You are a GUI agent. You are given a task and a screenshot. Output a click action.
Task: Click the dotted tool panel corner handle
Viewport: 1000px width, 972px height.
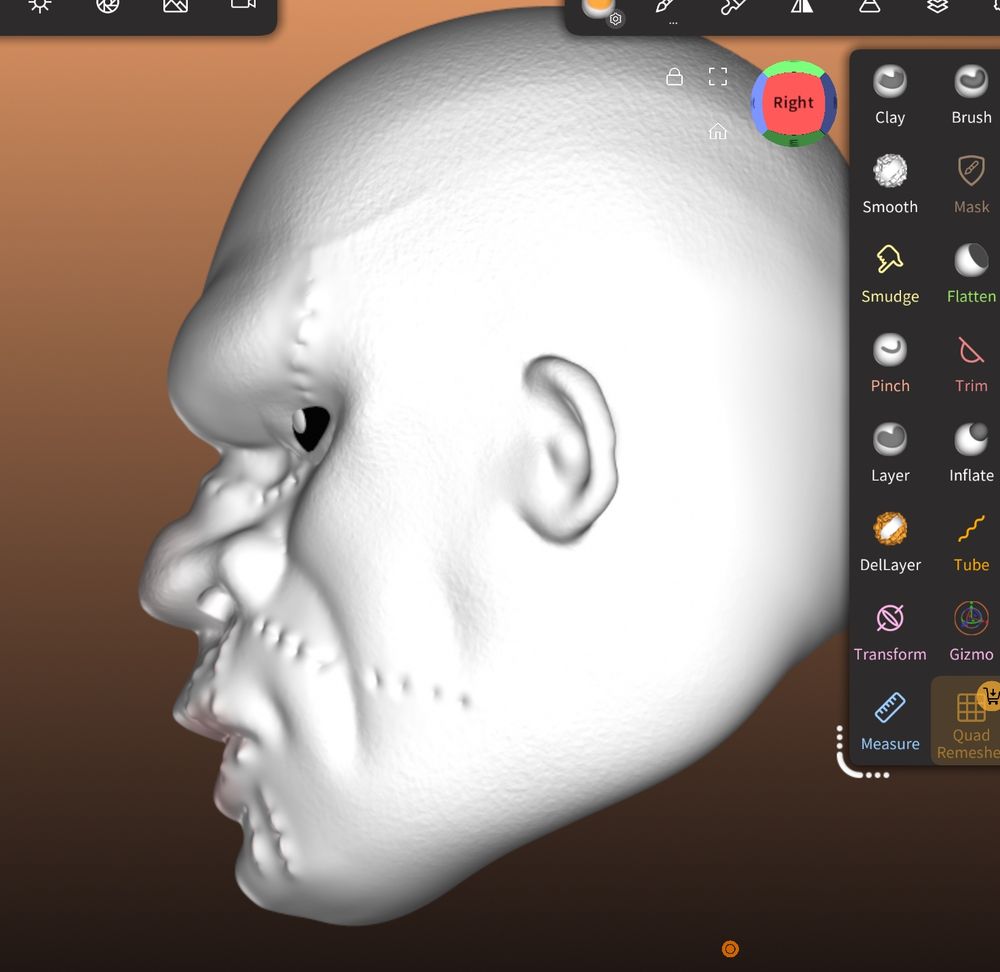861,754
